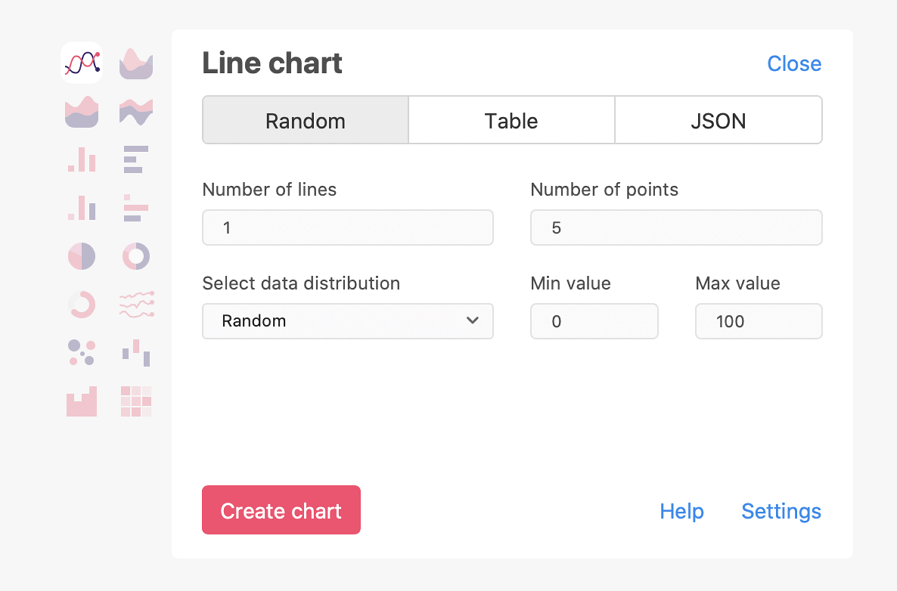The width and height of the screenshot is (897, 591).
Task: Focus the Max value input field
Action: (758, 321)
